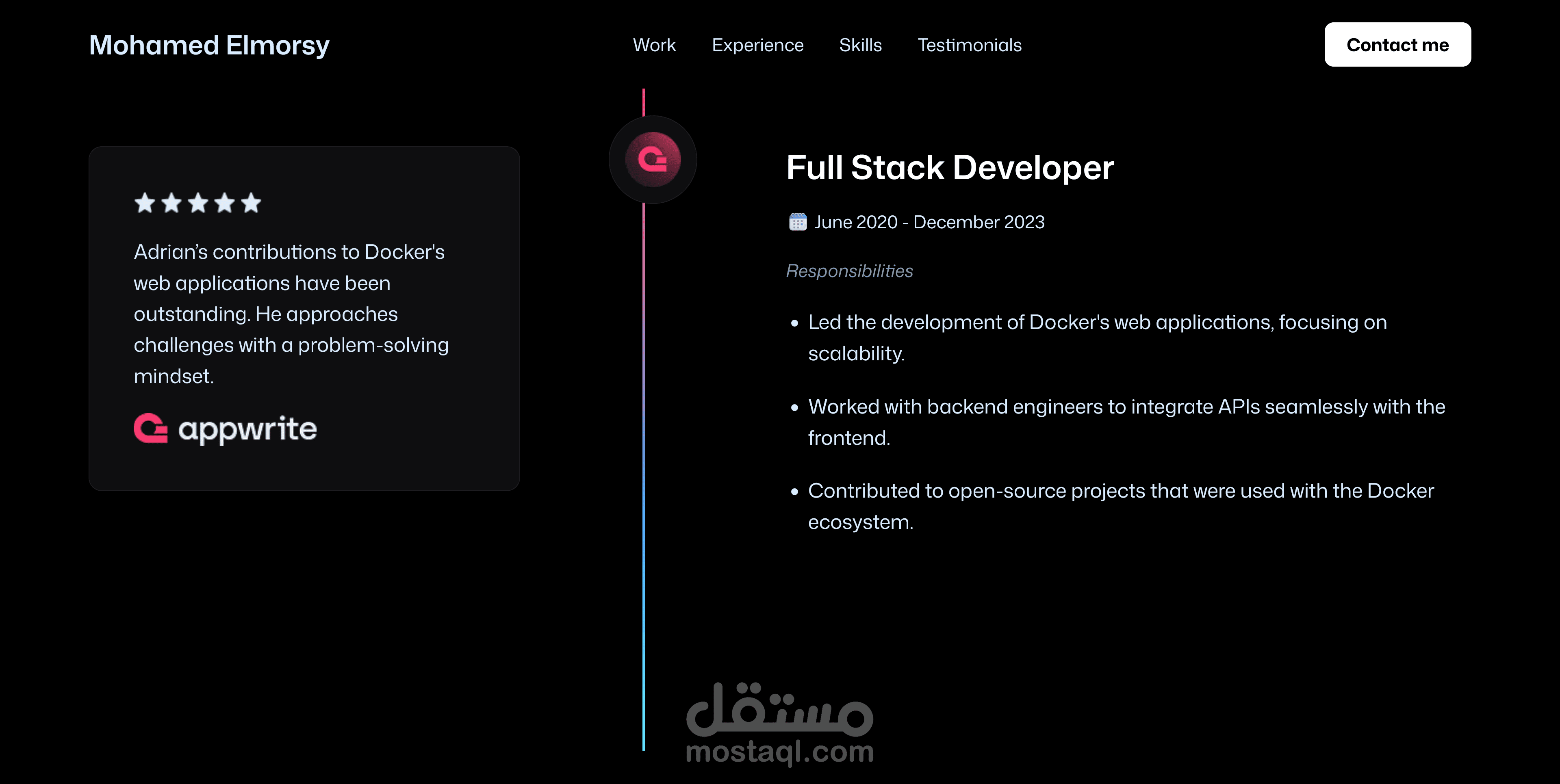Click the Mohamed Elmorsy site title

pos(209,45)
